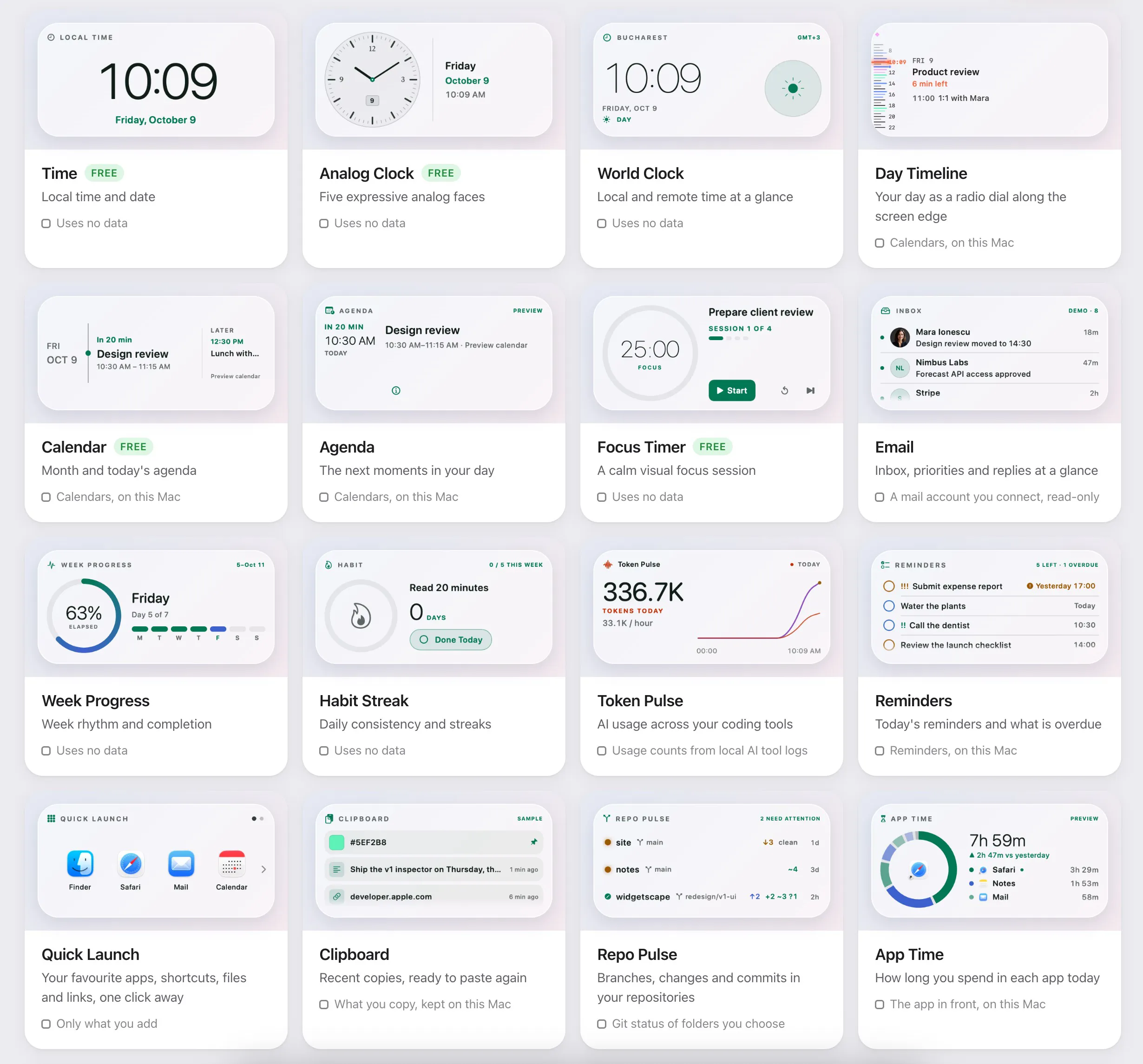Image resolution: width=1143 pixels, height=1064 pixels.
Task: Skip to next session in Focus Timer
Action: (x=810, y=391)
